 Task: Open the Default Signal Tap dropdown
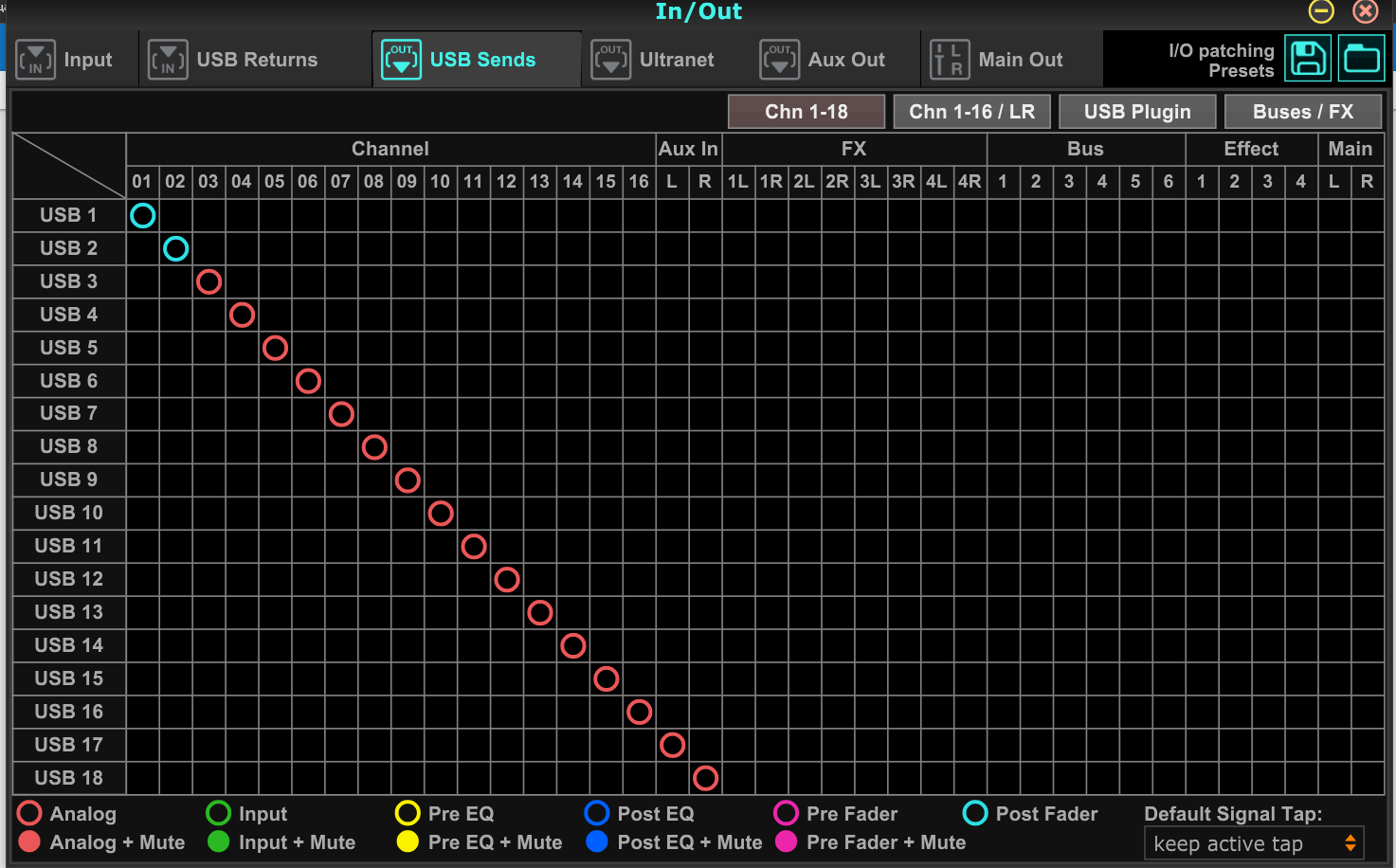tap(1254, 843)
